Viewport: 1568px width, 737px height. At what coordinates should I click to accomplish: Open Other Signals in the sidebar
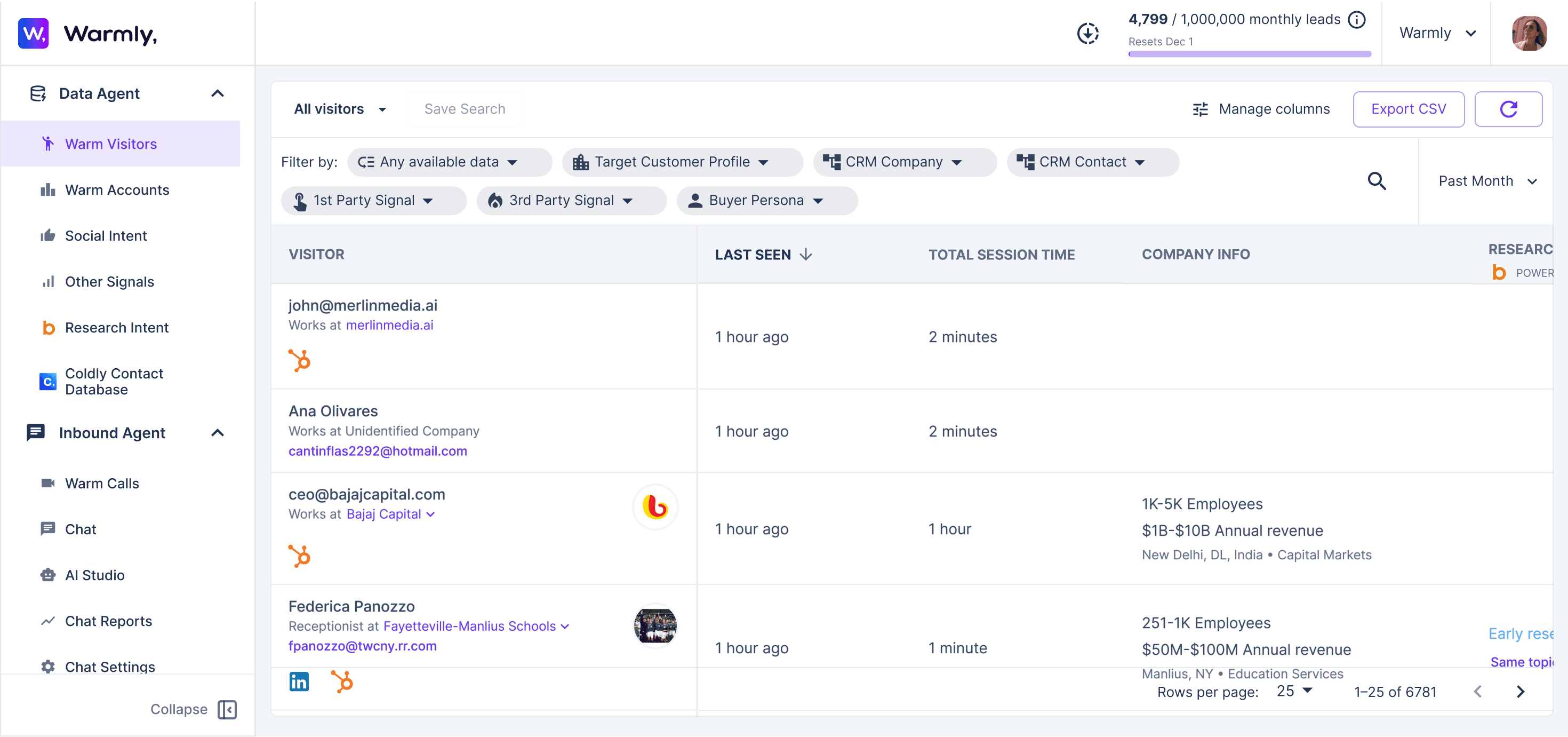[x=121, y=281]
